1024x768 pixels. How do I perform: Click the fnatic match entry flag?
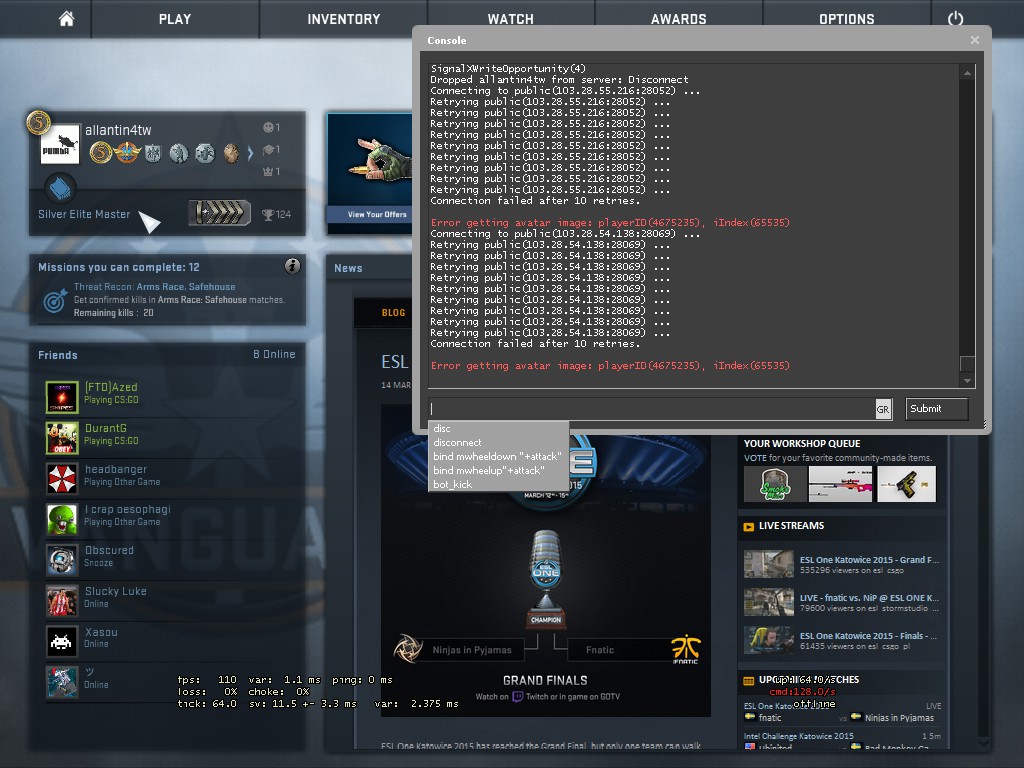[x=750, y=717]
